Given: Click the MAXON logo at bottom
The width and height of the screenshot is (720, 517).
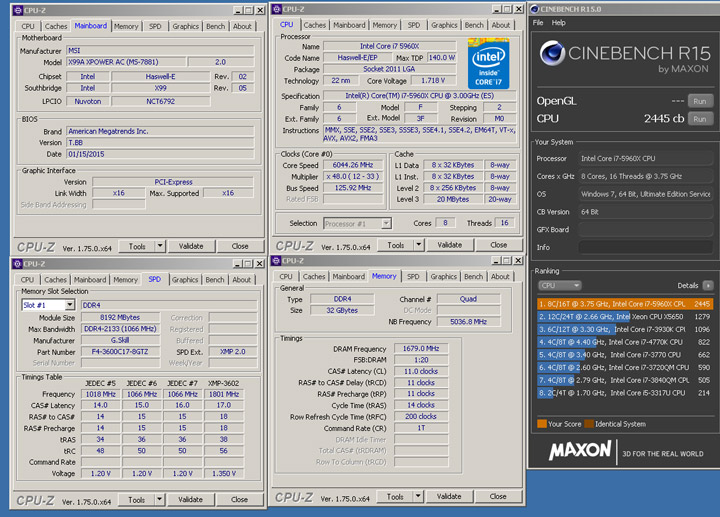Looking at the screenshot, I should (580, 450).
